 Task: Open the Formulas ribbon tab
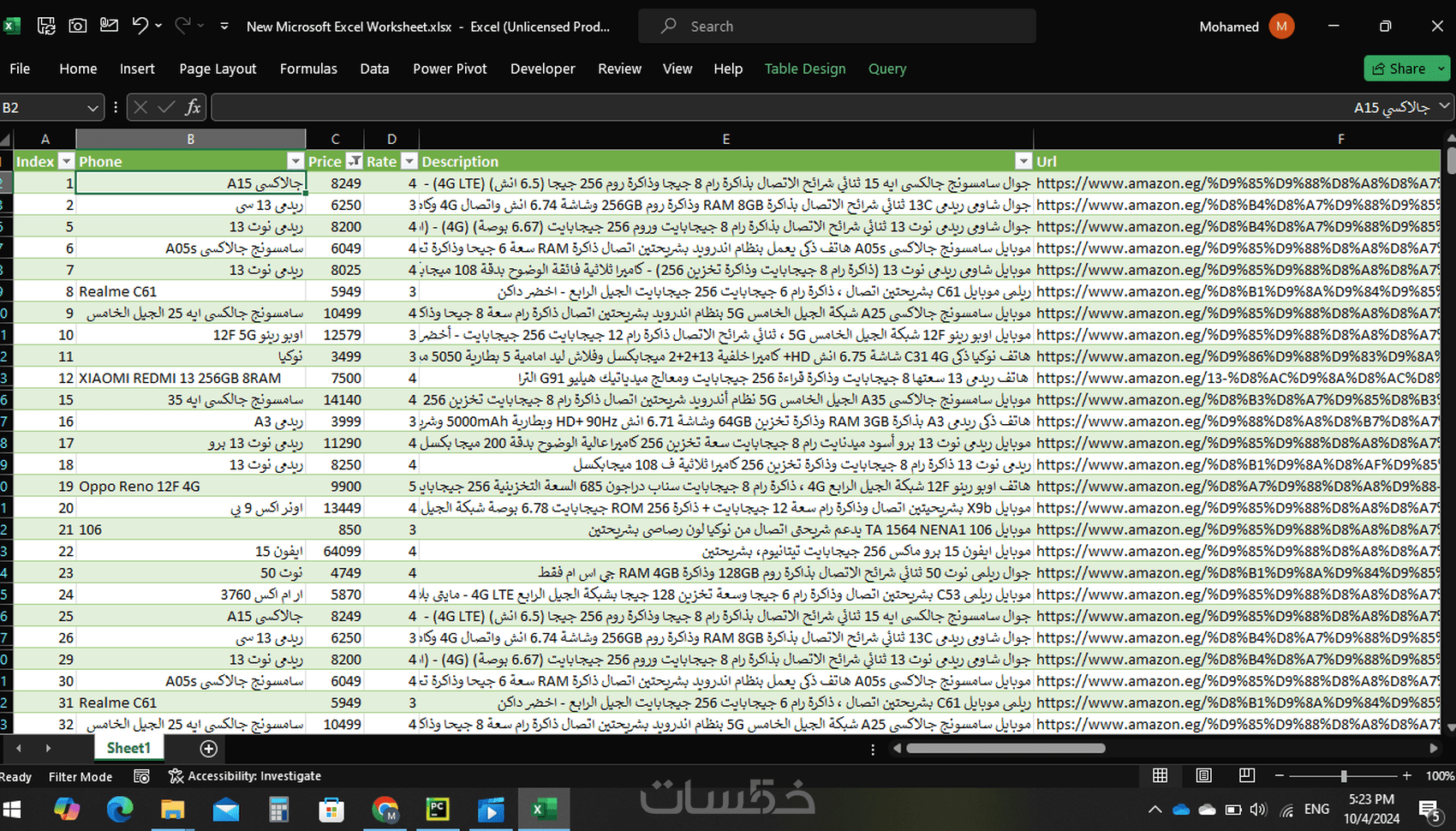[x=308, y=69]
